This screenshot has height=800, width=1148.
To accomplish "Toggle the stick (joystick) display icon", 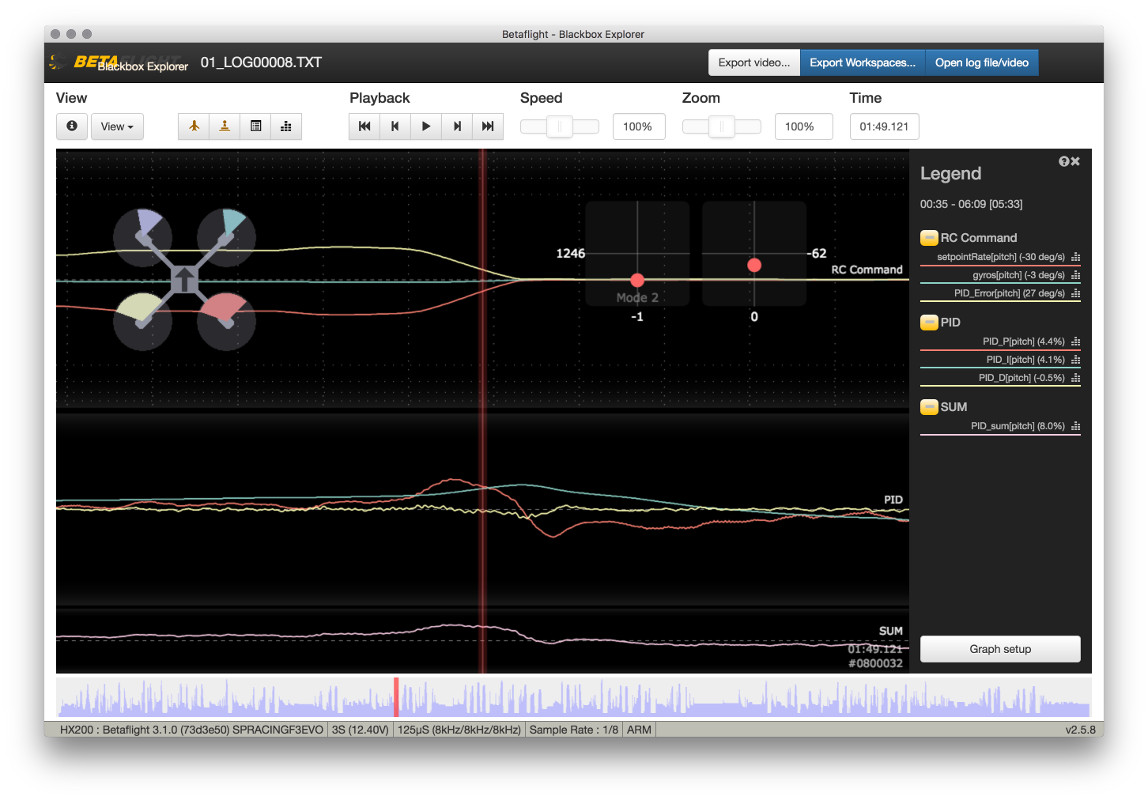I will [x=225, y=126].
